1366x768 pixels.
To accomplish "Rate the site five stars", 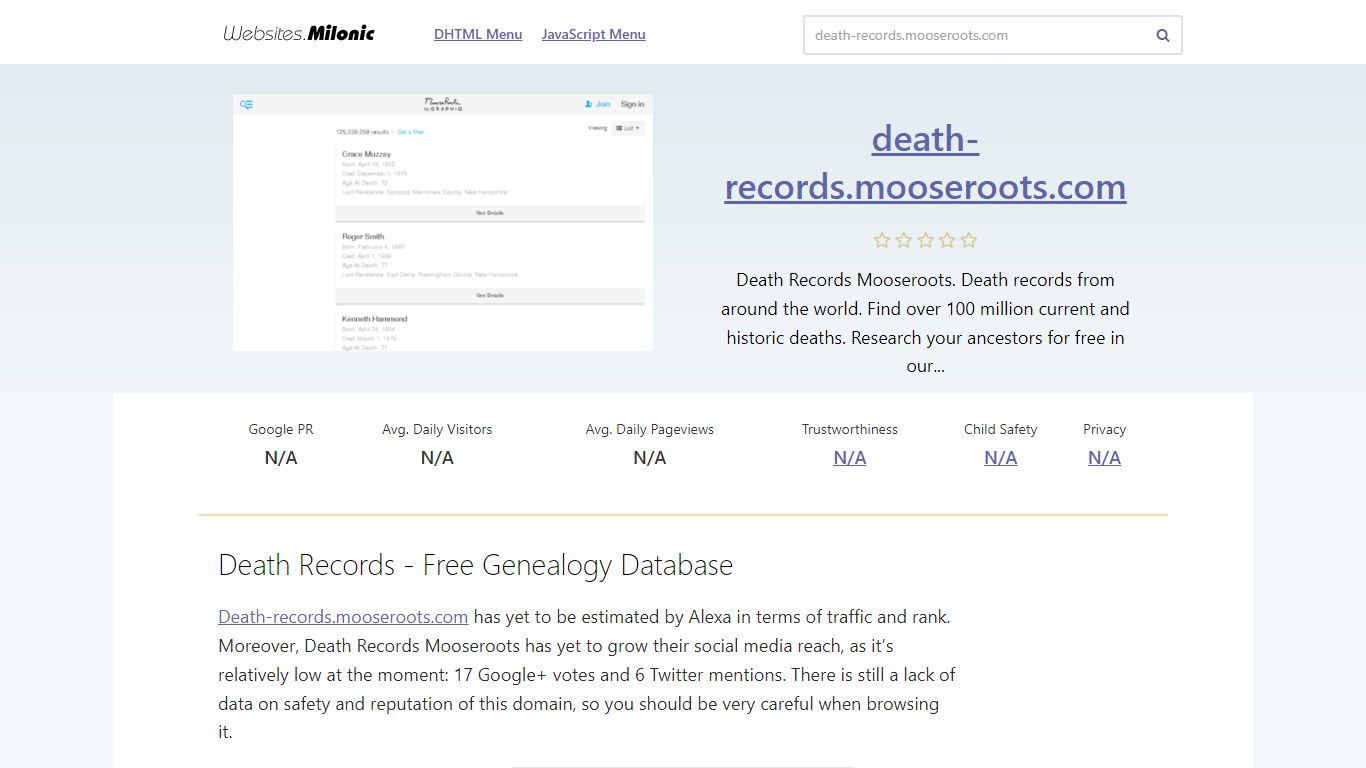I will (969, 240).
